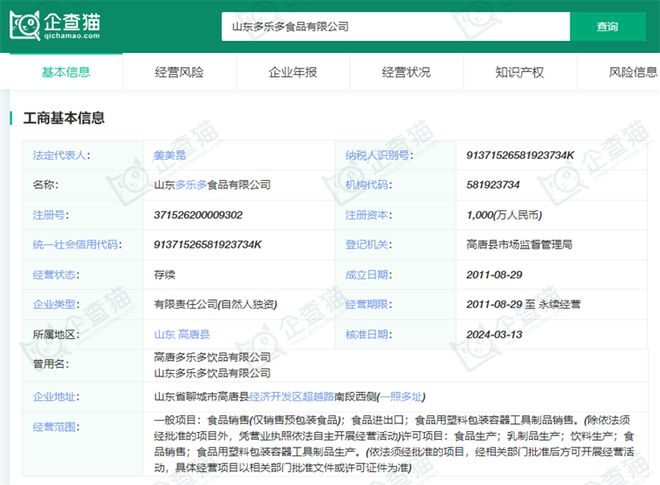
Task: Click the 注册资本 label
Action: 368,215
